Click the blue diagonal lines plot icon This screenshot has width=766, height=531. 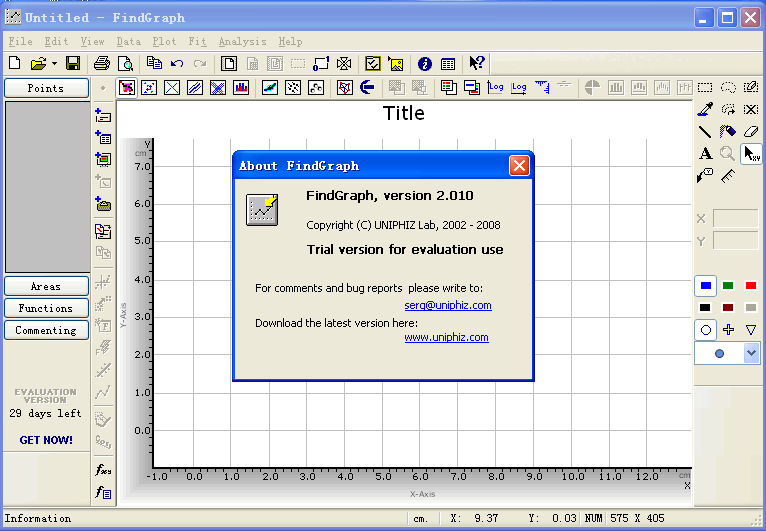pyautogui.click(x=195, y=87)
